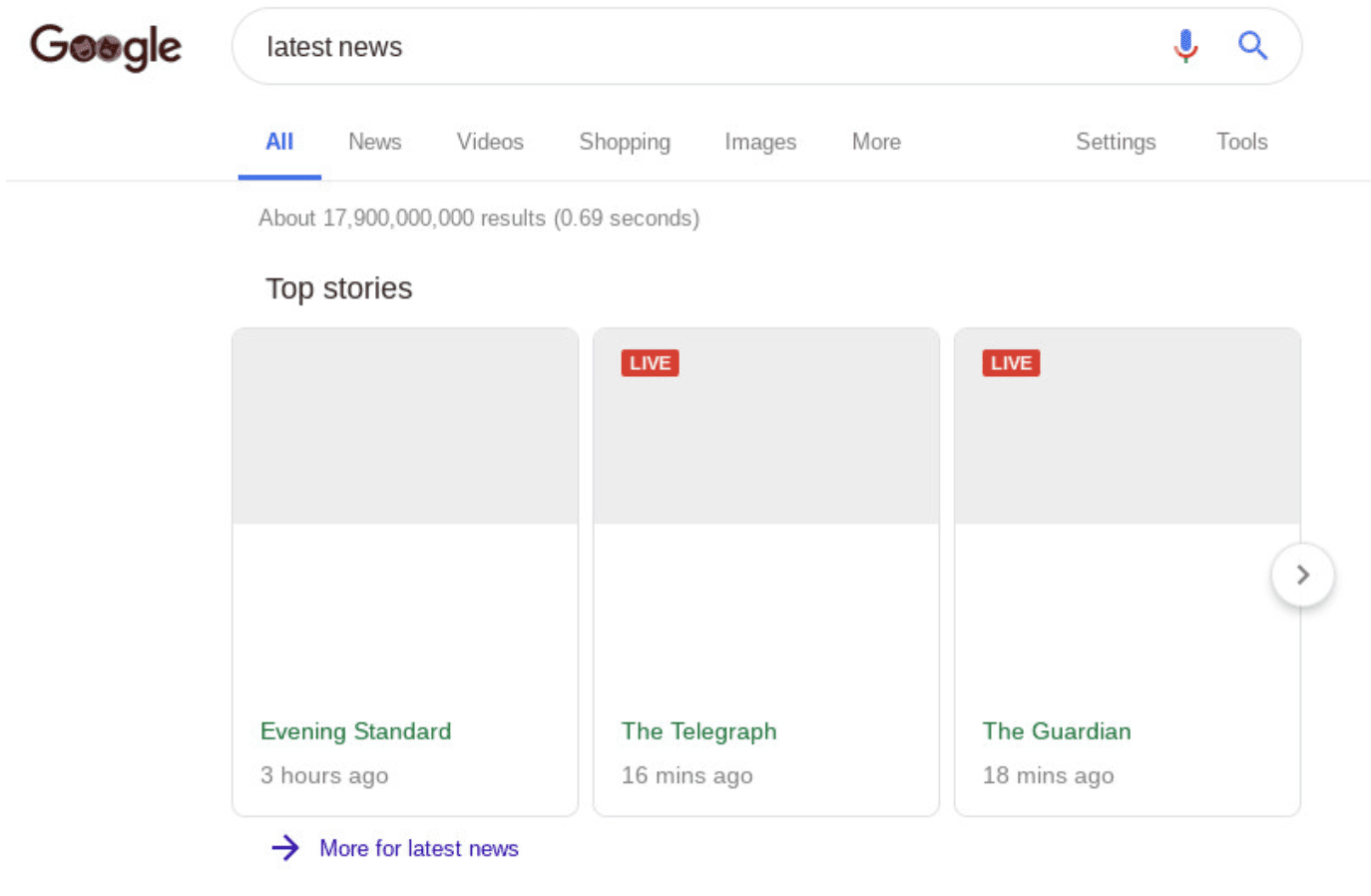Open The Telegraph story link
Viewport: 1371px width, 896px height.
tap(698, 731)
